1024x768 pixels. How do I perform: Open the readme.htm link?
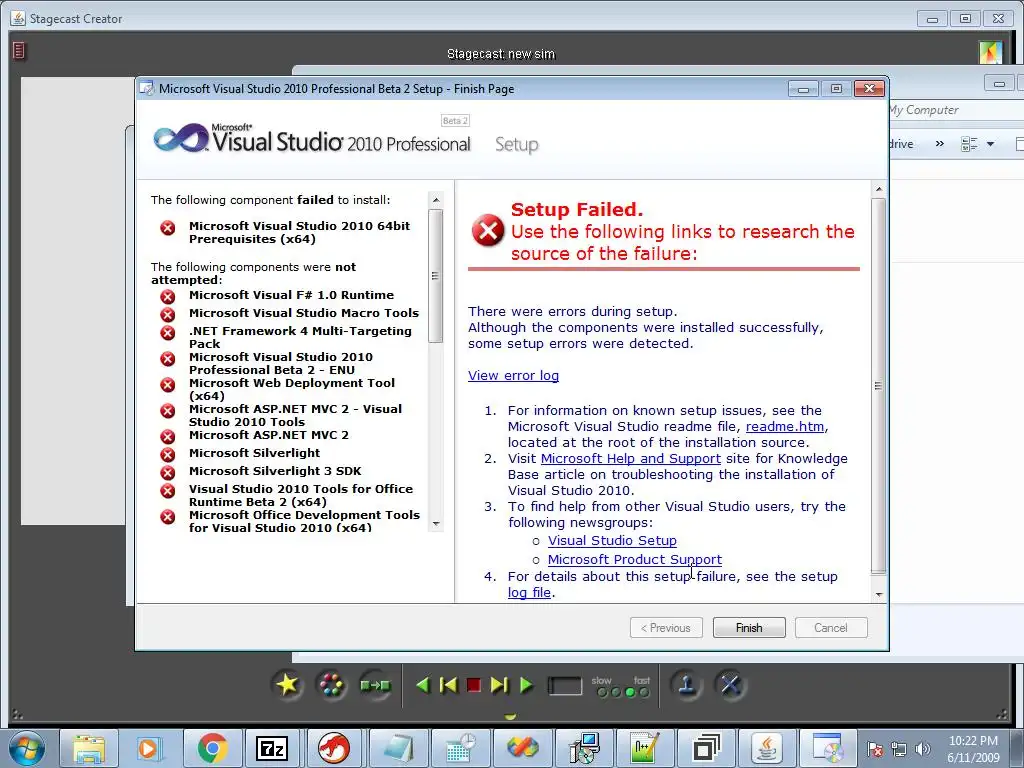pyautogui.click(x=785, y=426)
